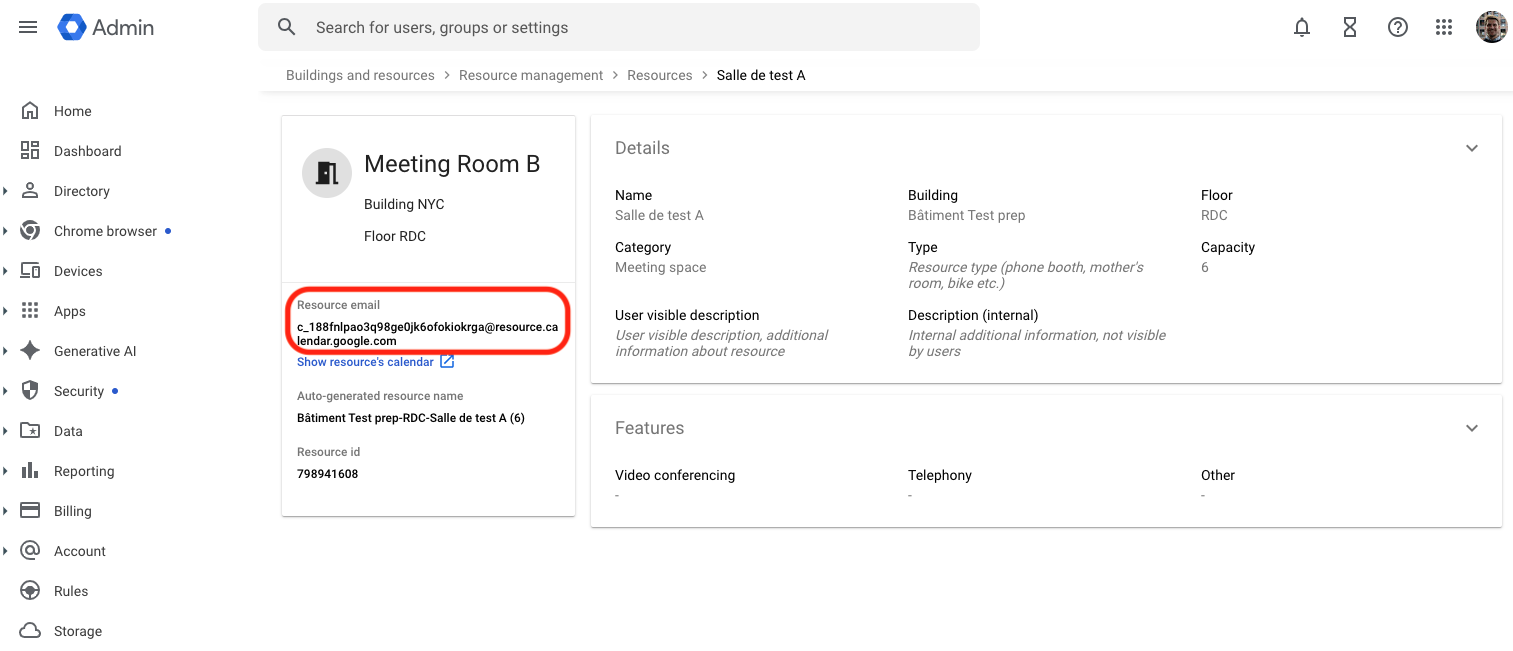The width and height of the screenshot is (1513, 651).
Task: Select the Salle de test A breadcrumb
Action: click(x=760, y=74)
